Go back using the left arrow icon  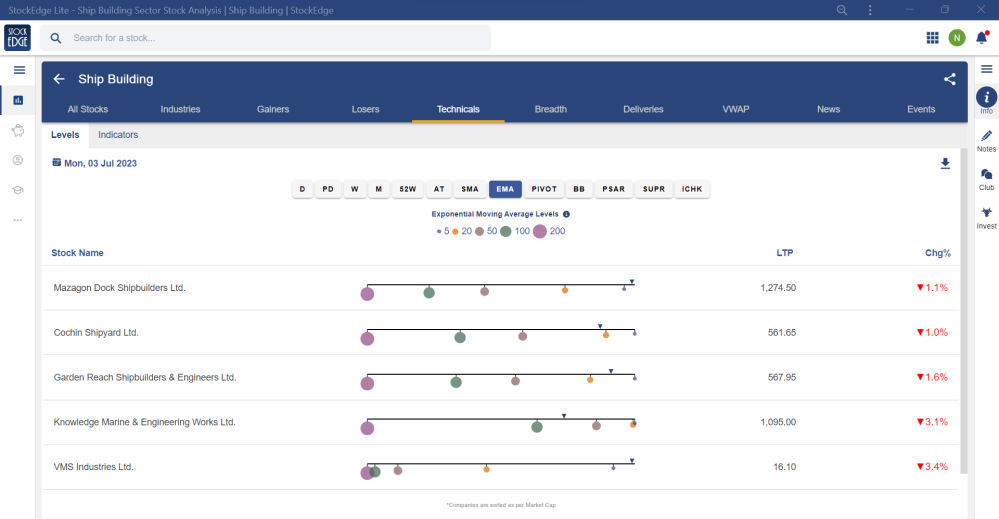pos(59,79)
